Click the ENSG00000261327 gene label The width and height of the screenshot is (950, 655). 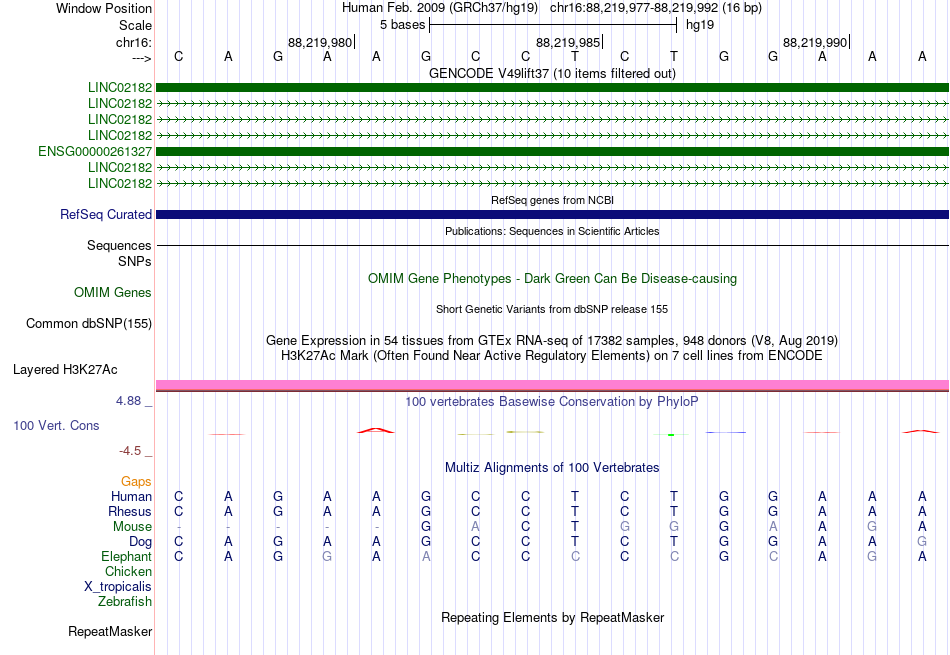[95, 151]
